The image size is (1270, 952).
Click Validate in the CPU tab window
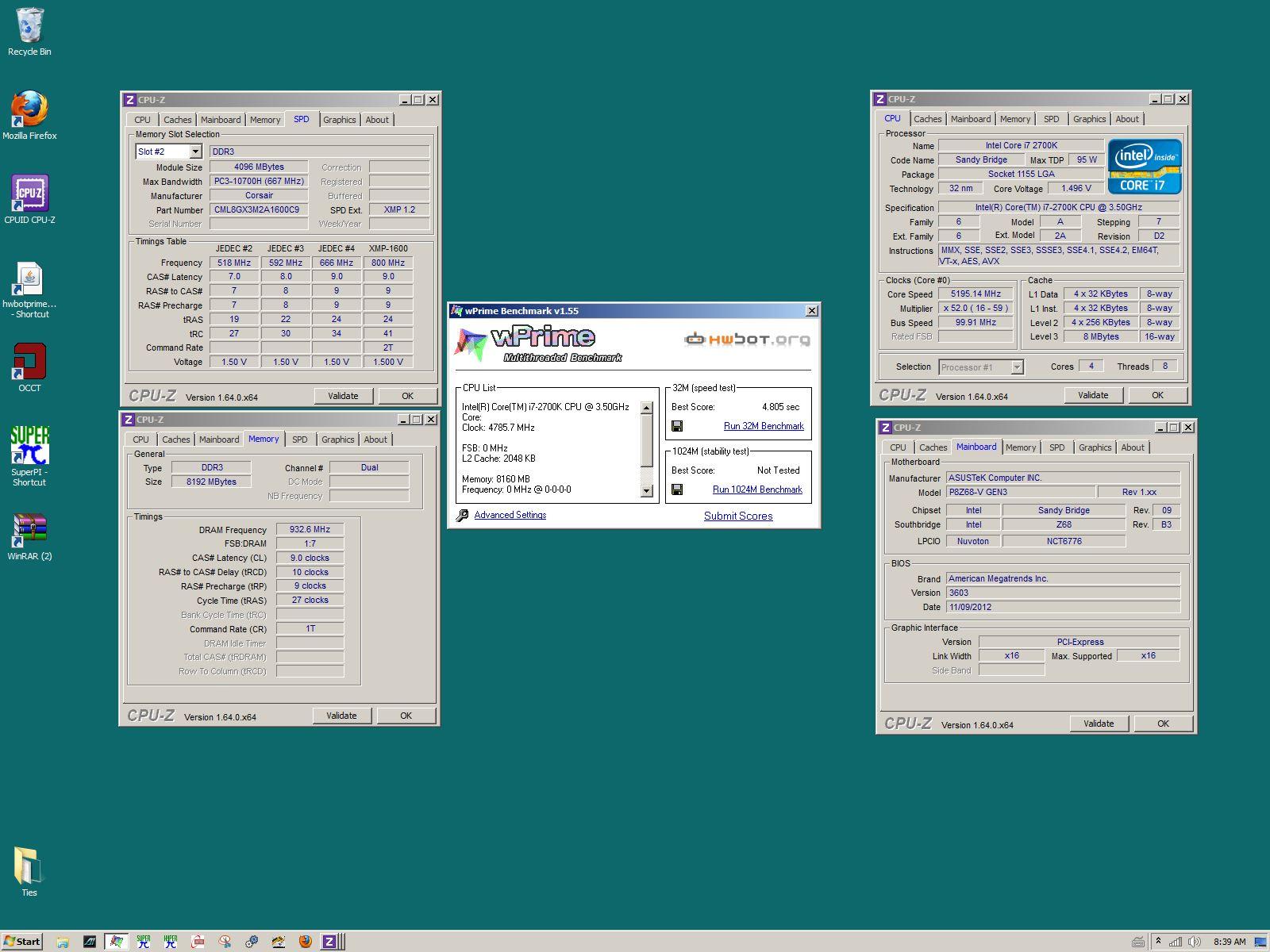click(1093, 395)
